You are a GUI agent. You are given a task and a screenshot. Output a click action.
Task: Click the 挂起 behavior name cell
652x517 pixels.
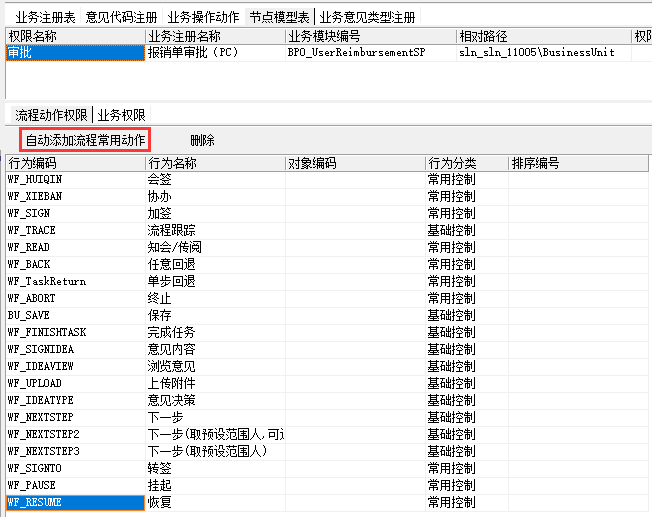pos(215,485)
